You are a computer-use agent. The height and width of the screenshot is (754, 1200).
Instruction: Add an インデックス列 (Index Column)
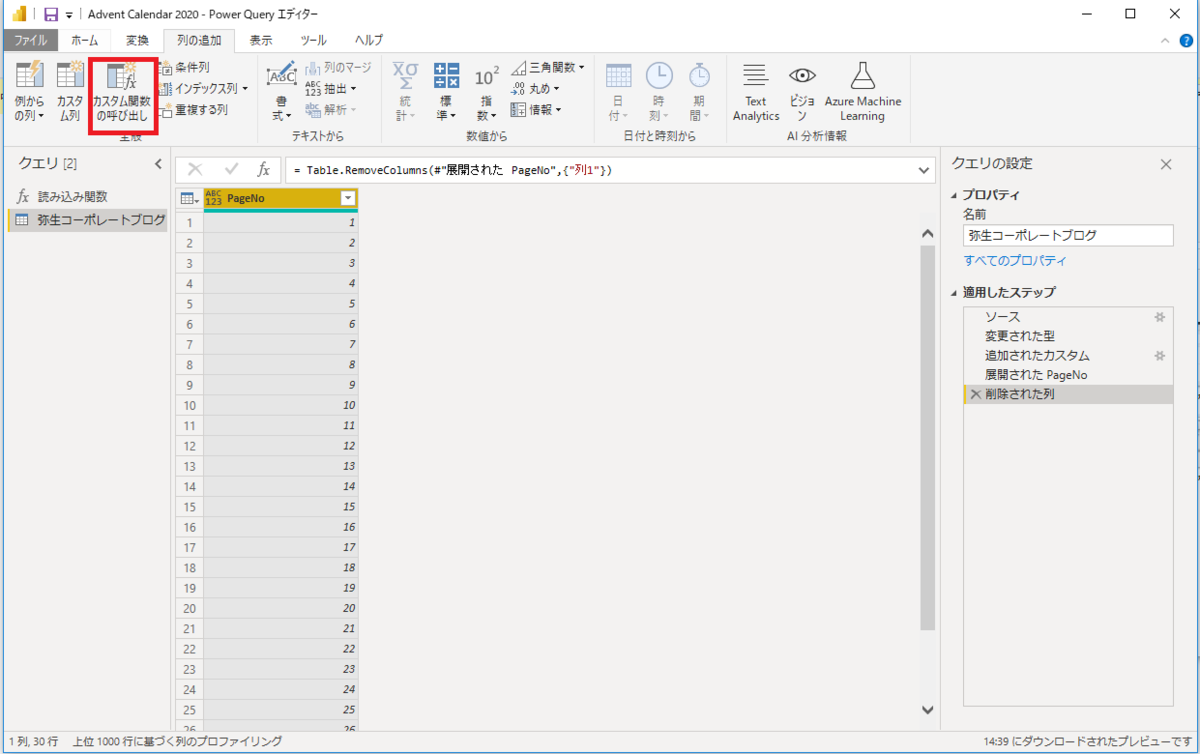pyautogui.click(x=203, y=88)
